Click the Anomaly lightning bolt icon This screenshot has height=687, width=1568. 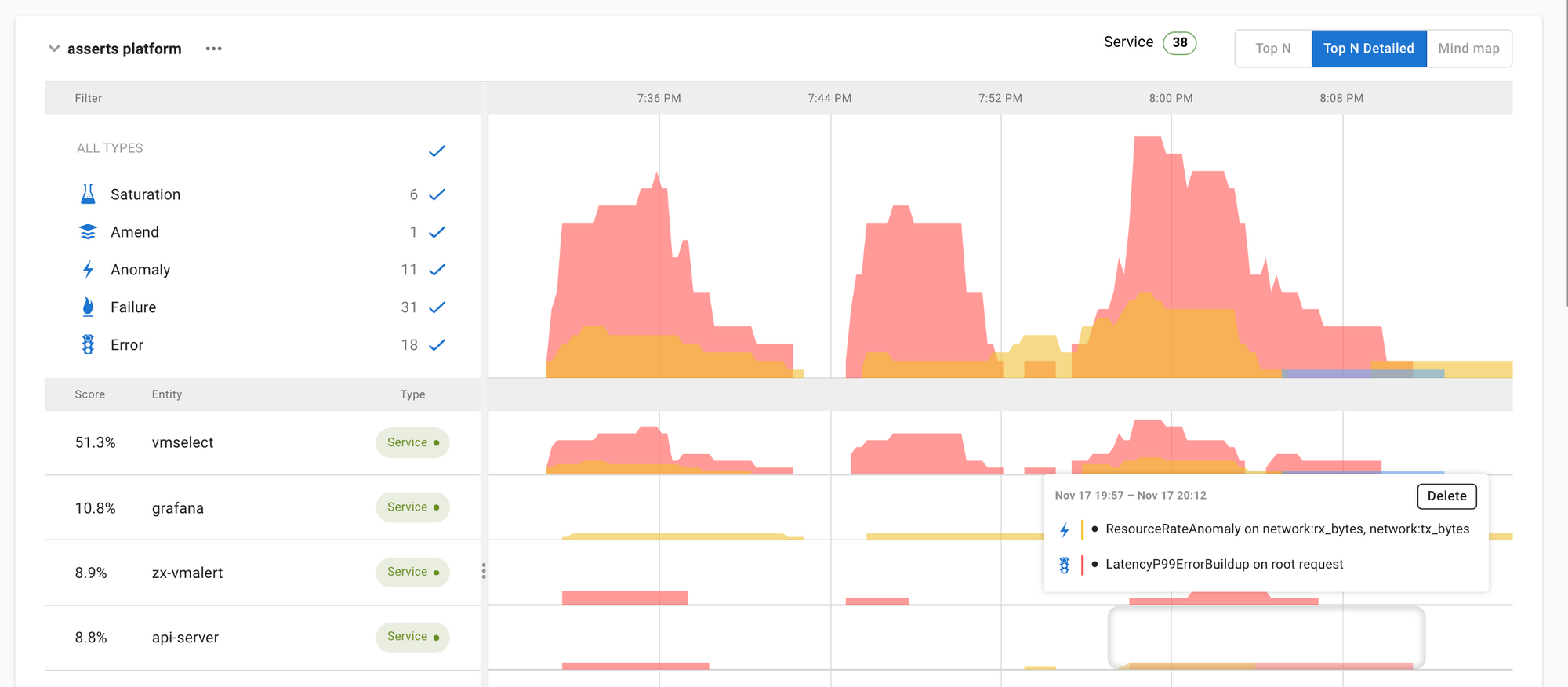click(x=88, y=270)
